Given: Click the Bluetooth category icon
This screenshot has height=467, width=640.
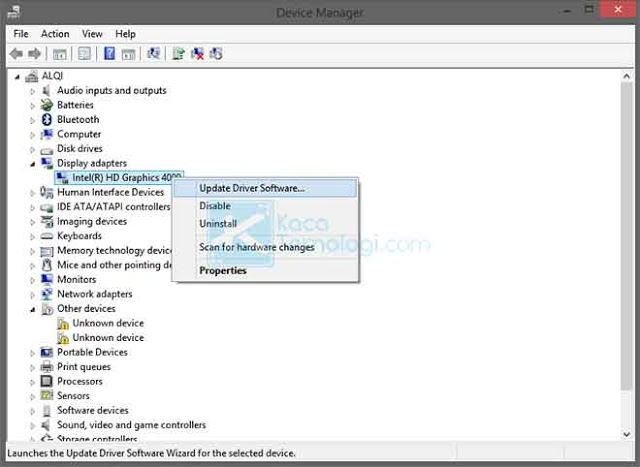Looking at the screenshot, I should coord(47,120).
